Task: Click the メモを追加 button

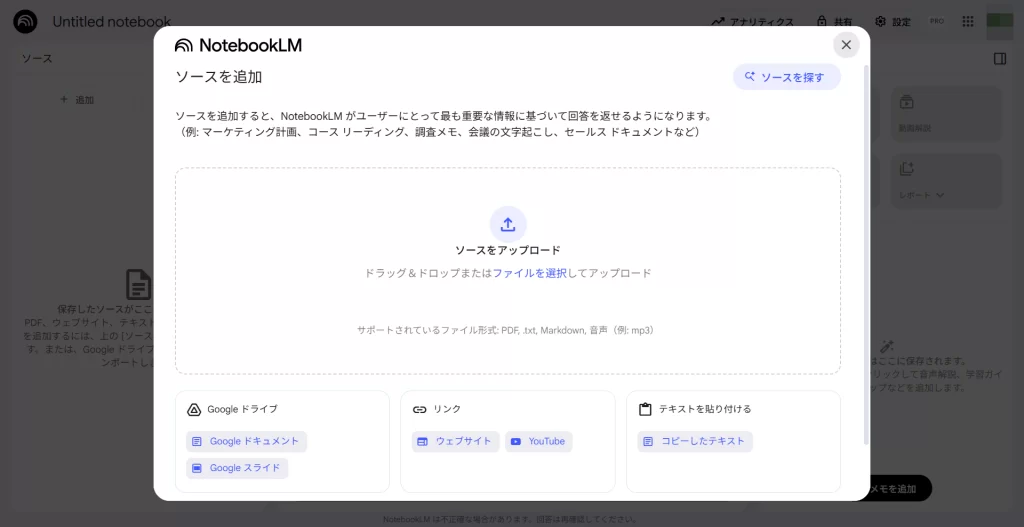Action: coord(900,488)
